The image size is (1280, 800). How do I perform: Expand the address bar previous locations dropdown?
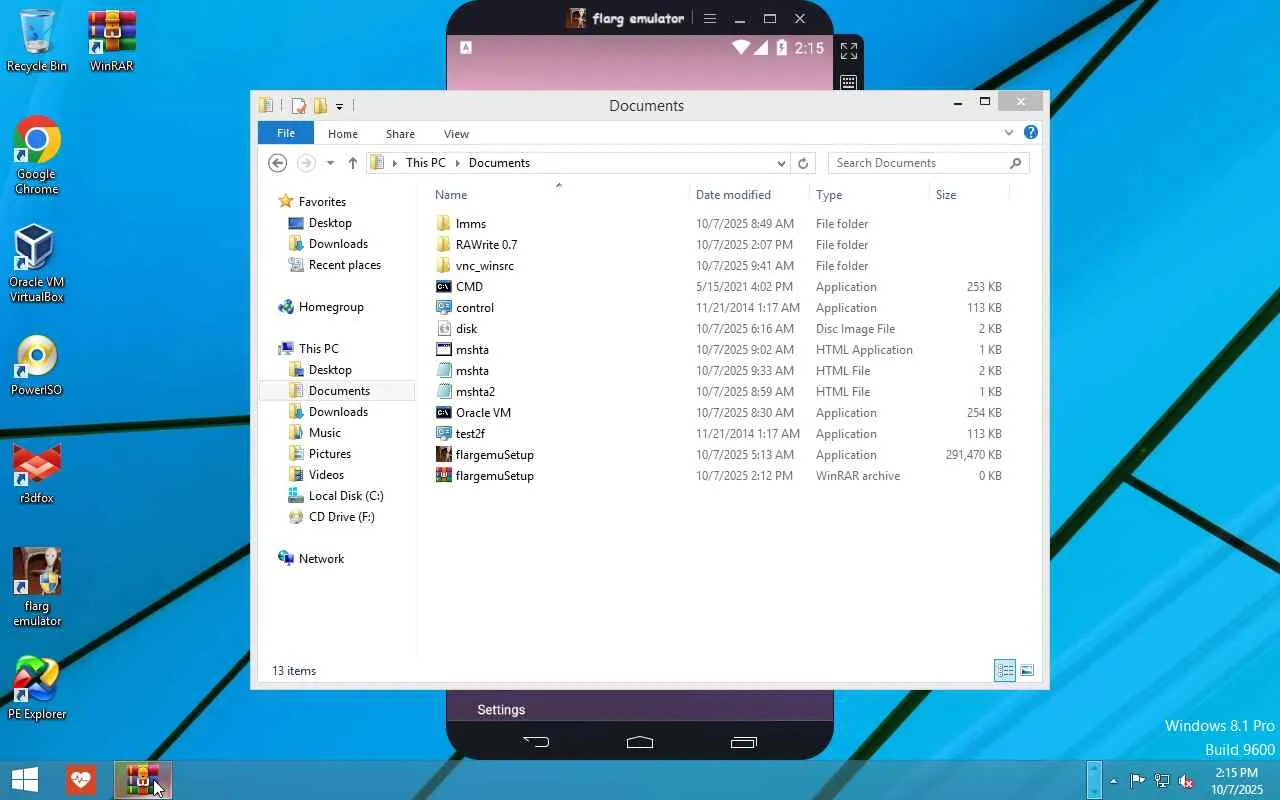click(x=781, y=163)
